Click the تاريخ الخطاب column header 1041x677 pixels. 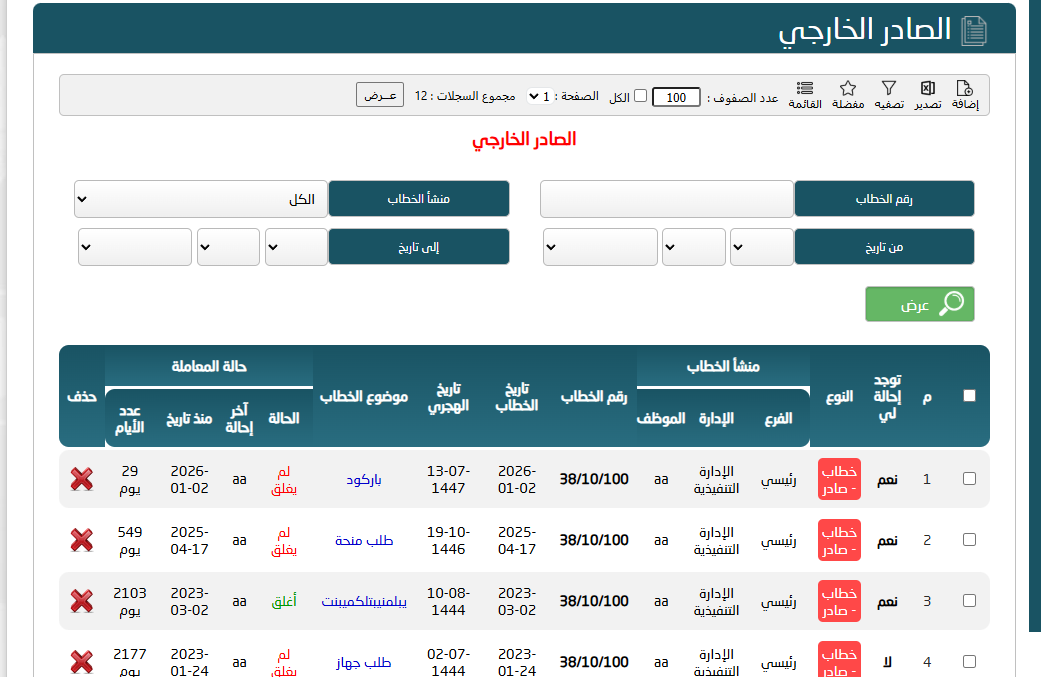point(517,396)
